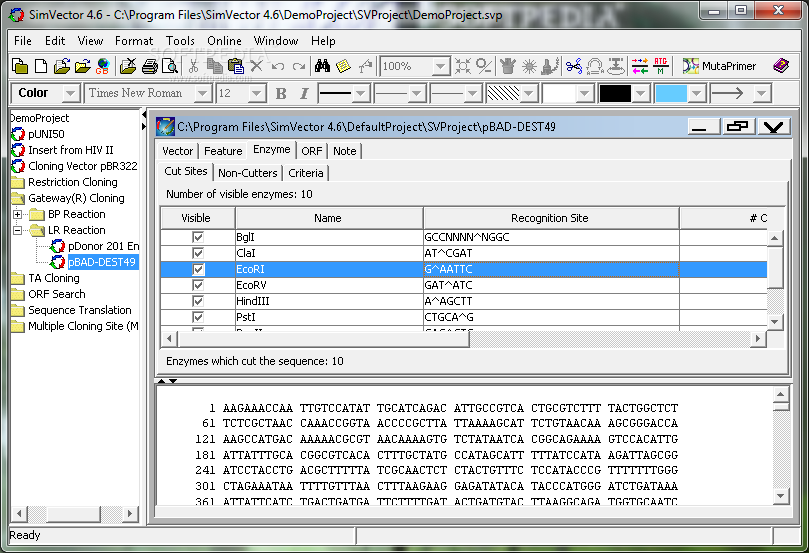
Task: Open the arrow style dropdown
Action: (x=761, y=93)
